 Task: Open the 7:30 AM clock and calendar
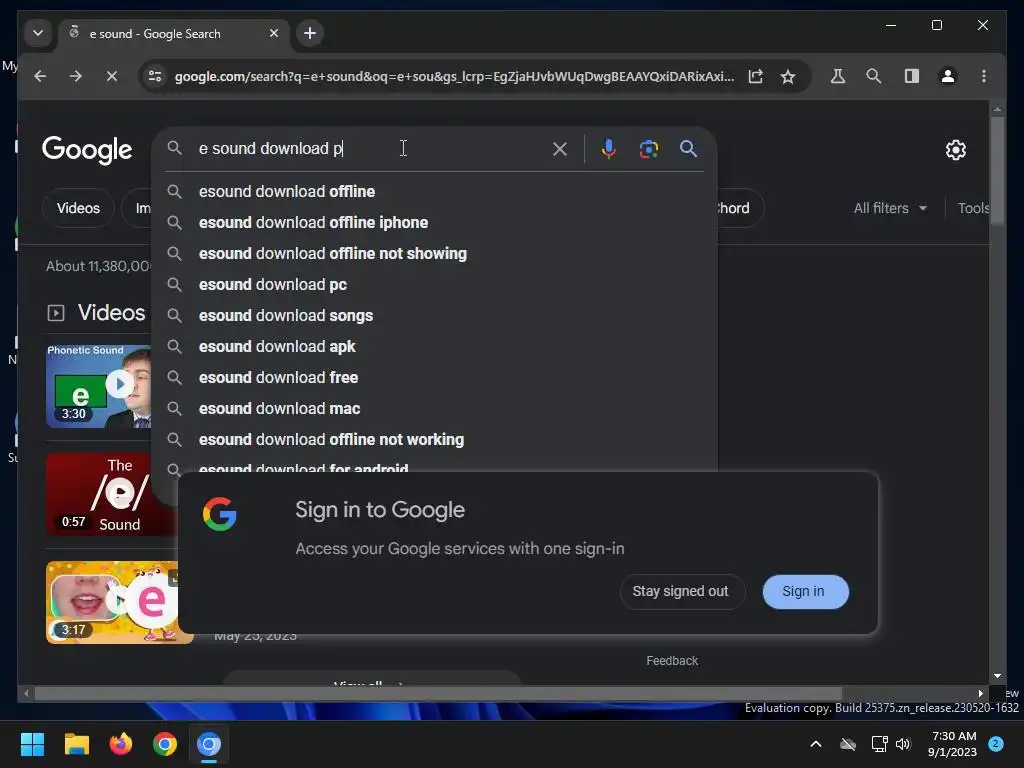[x=953, y=744]
